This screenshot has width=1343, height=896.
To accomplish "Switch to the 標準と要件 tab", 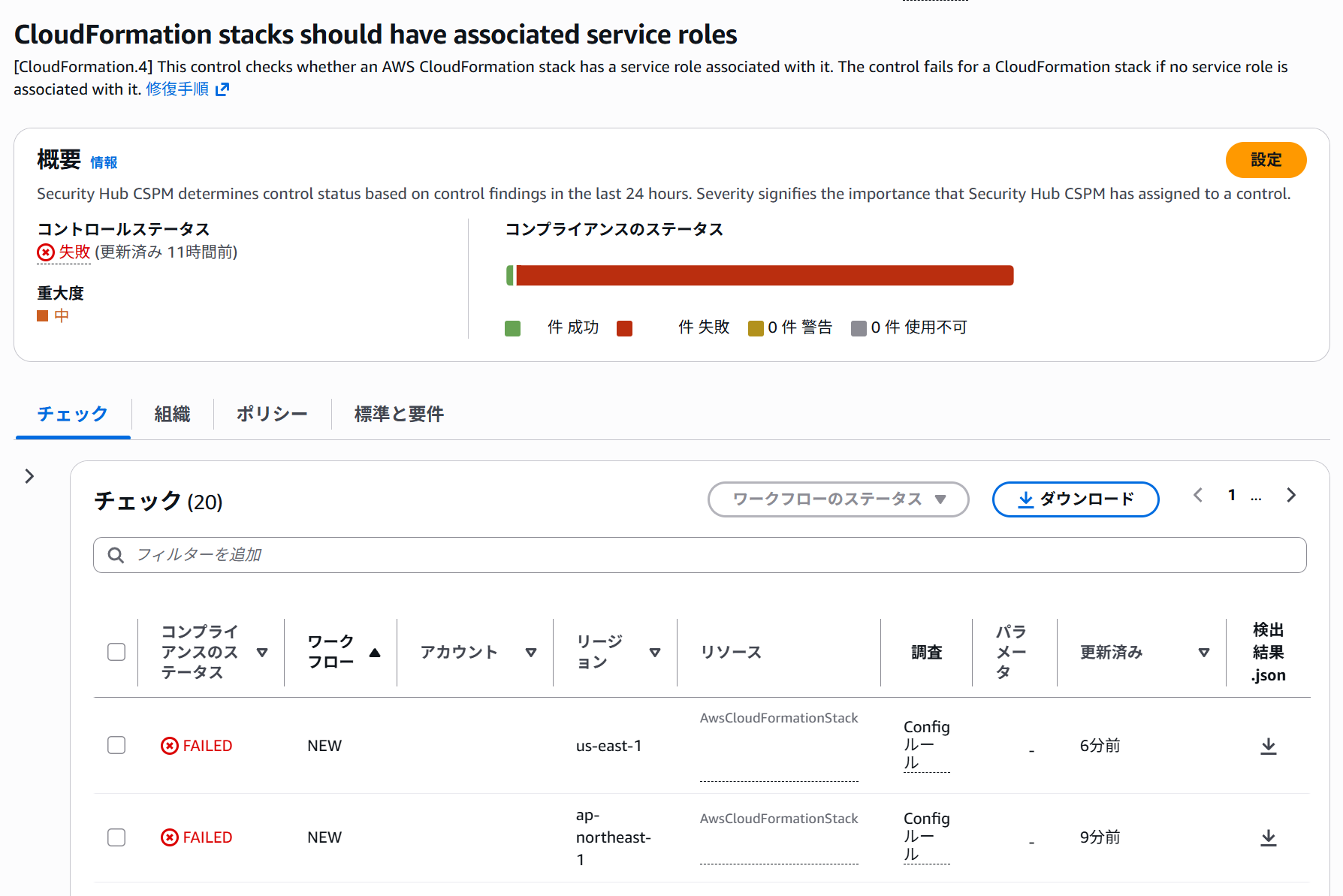I will 399,414.
